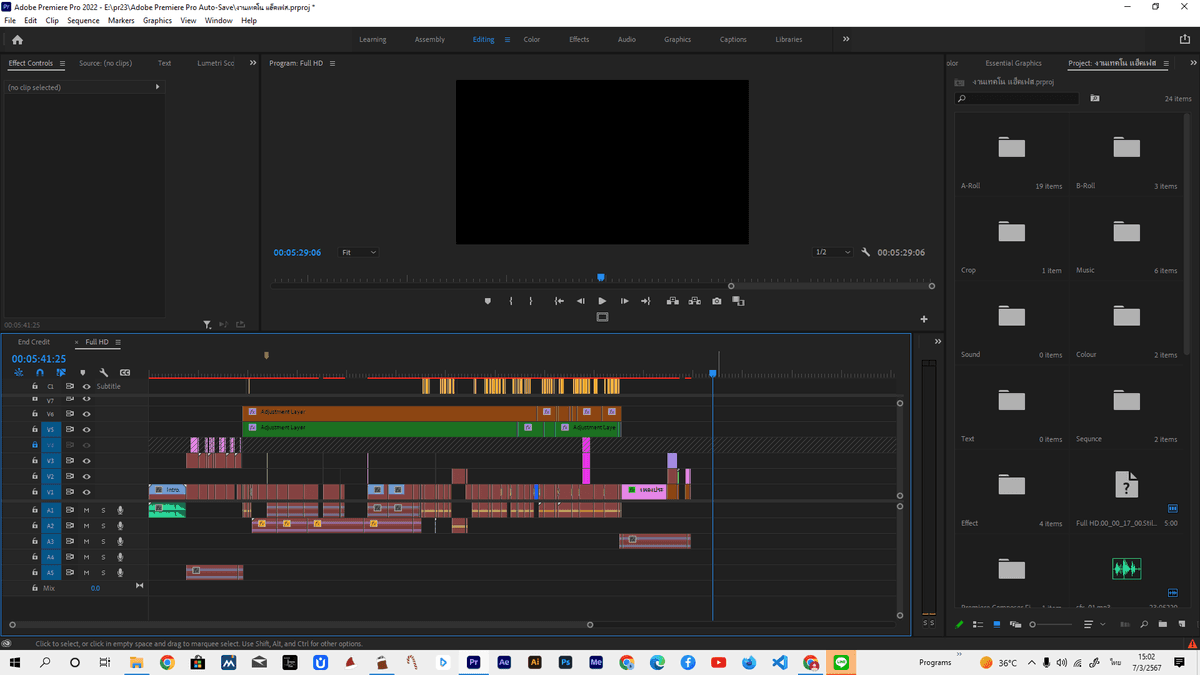Click Mark Out in the Program monitor
Image resolution: width=1200 pixels, height=675 pixels.
pos(531,301)
